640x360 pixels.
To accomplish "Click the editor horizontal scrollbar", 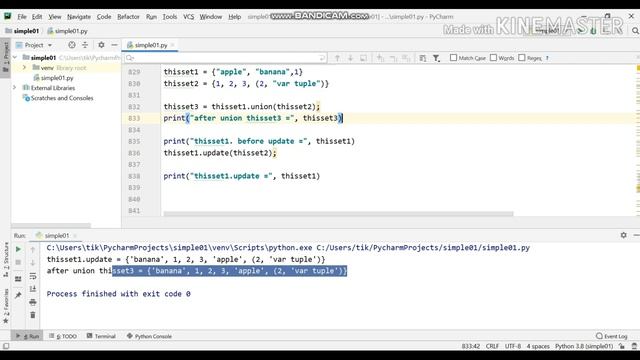I will click(338, 213).
